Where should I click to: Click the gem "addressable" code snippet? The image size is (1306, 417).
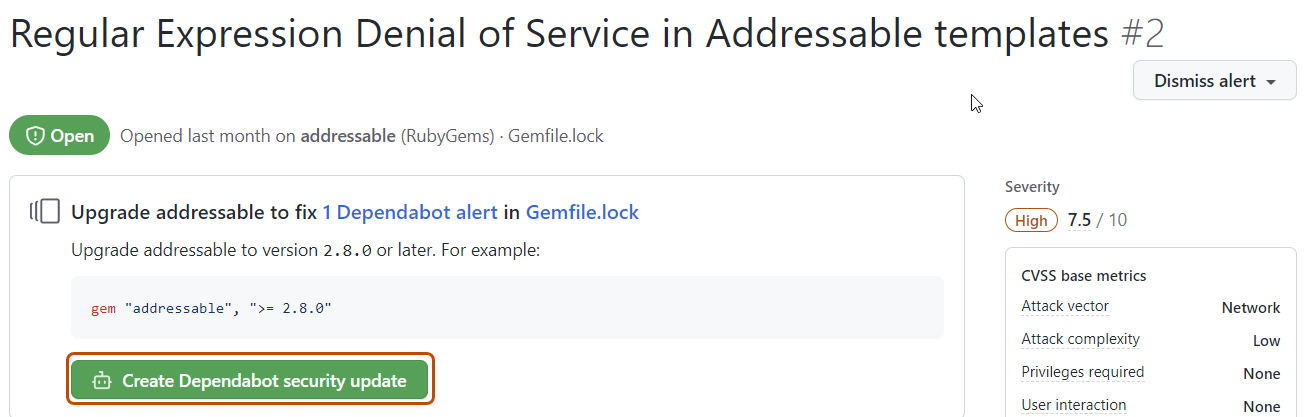click(211, 308)
